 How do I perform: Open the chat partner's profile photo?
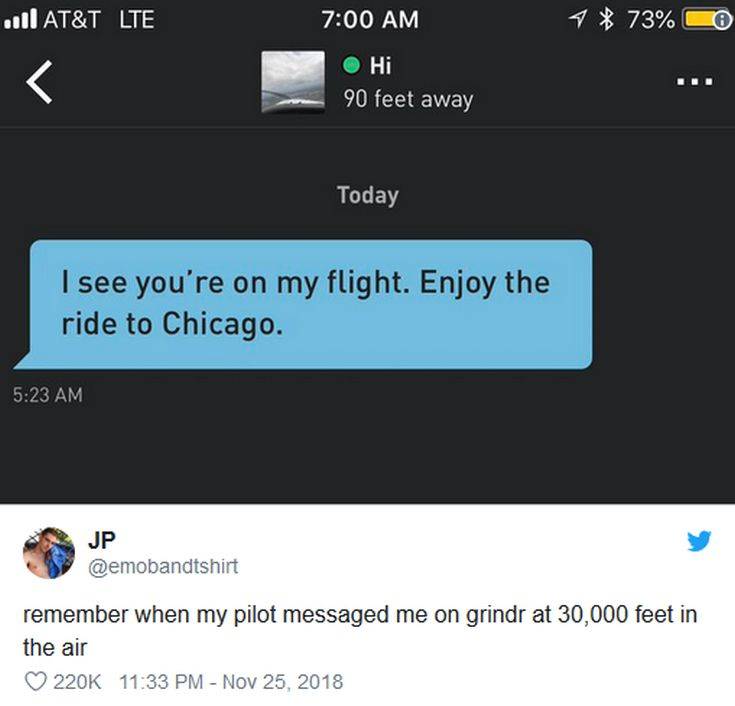292,81
